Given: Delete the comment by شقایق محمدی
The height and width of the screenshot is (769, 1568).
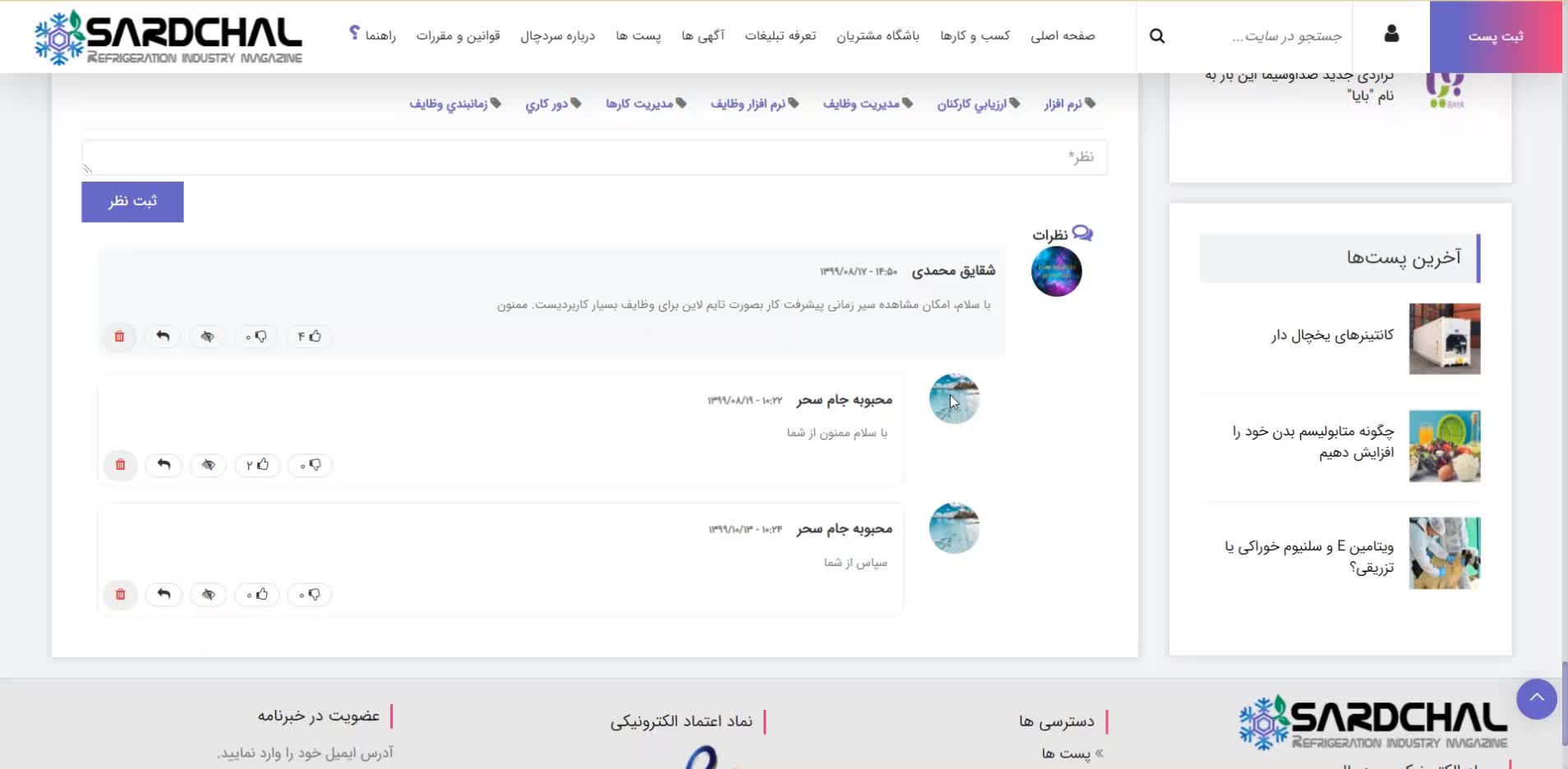Looking at the screenshot, I should [x=120, y=337].
